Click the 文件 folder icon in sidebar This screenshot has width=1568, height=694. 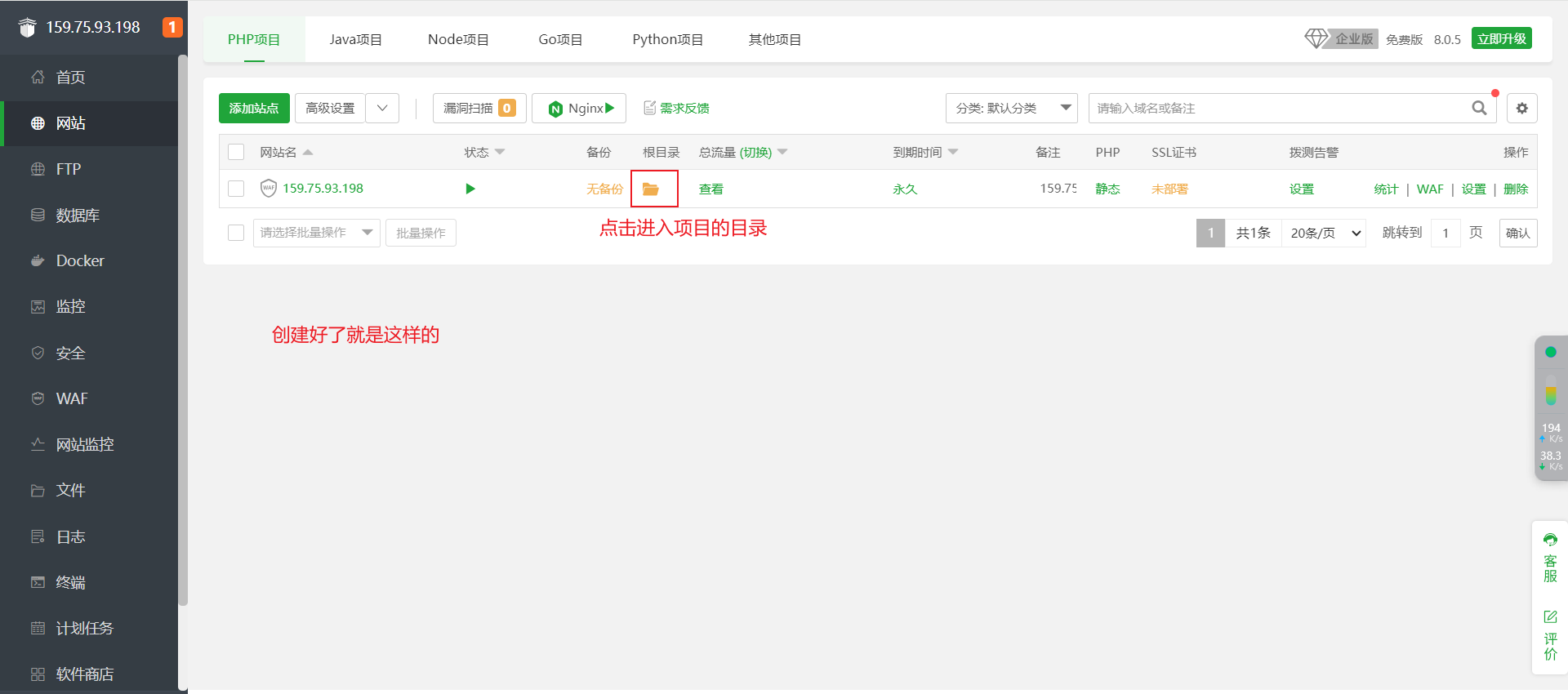coord(38,490)
